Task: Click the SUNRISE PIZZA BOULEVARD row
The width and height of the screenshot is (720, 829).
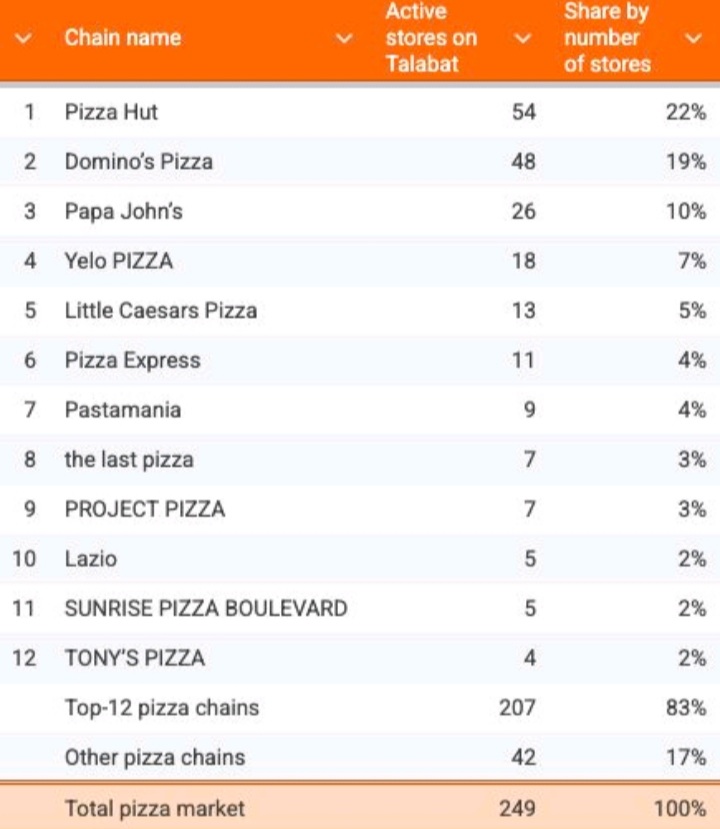Action: coord(206,608)
